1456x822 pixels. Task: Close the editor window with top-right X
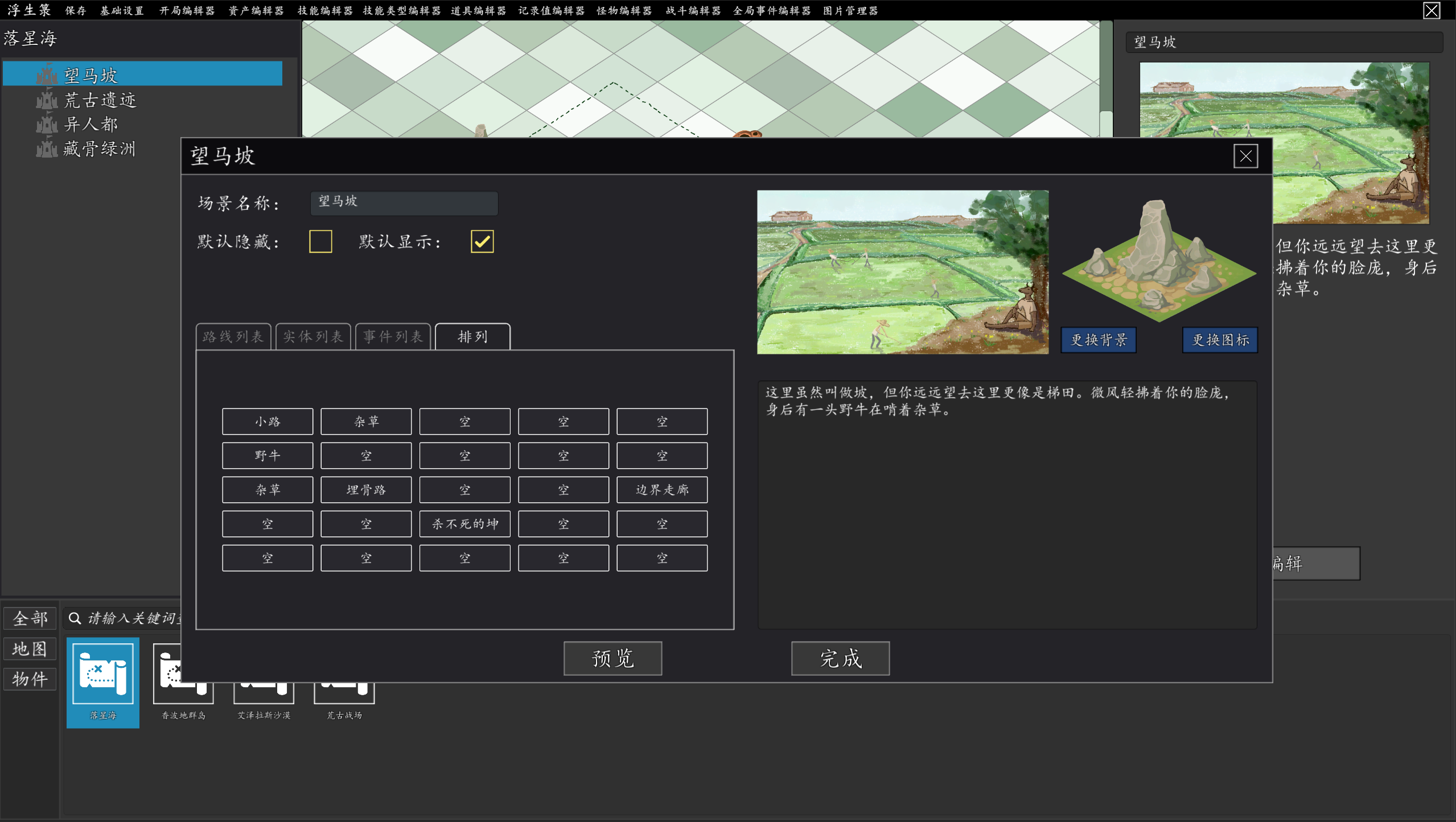click(1432, 10)
